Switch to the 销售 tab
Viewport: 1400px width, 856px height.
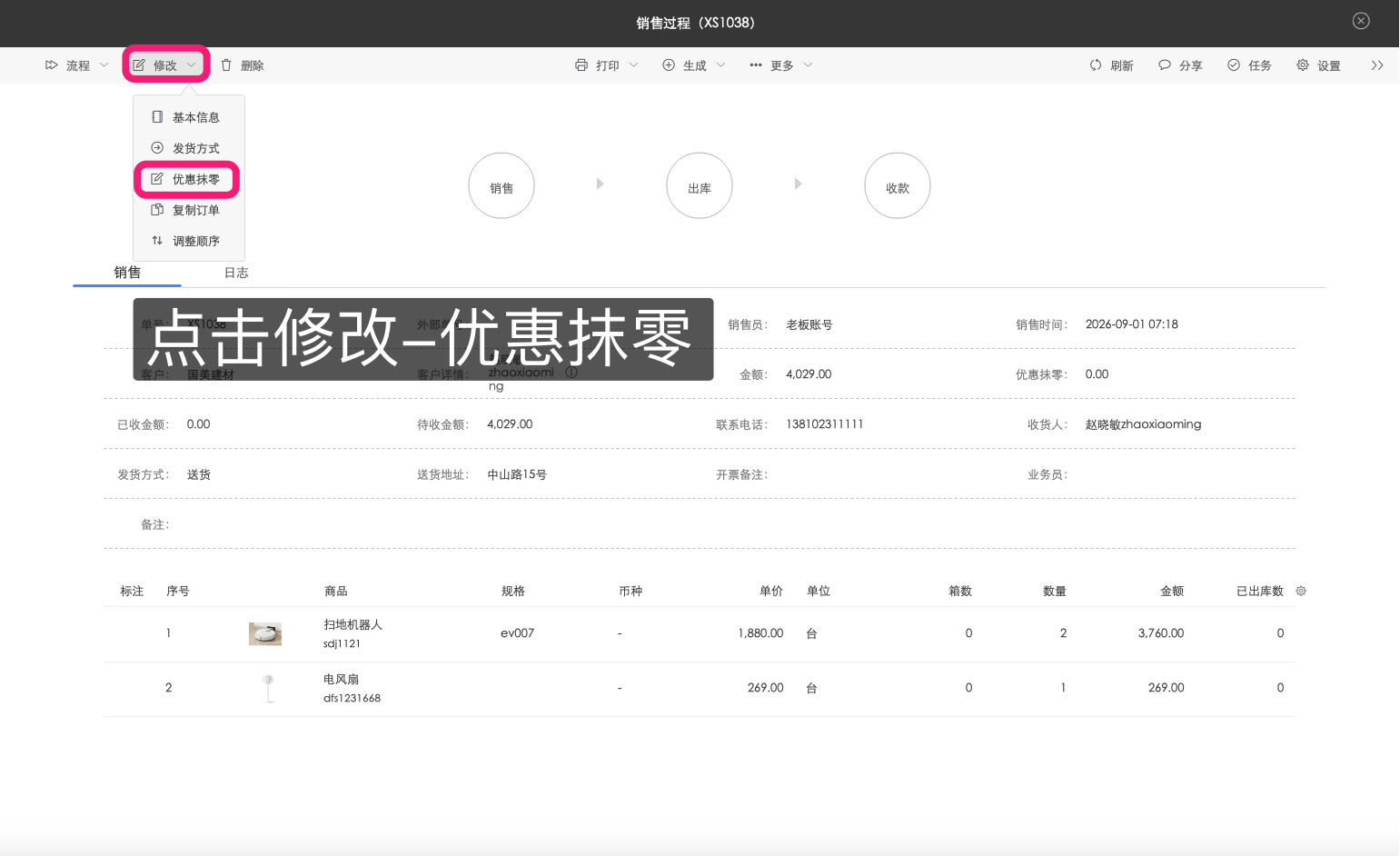(127, 273)
